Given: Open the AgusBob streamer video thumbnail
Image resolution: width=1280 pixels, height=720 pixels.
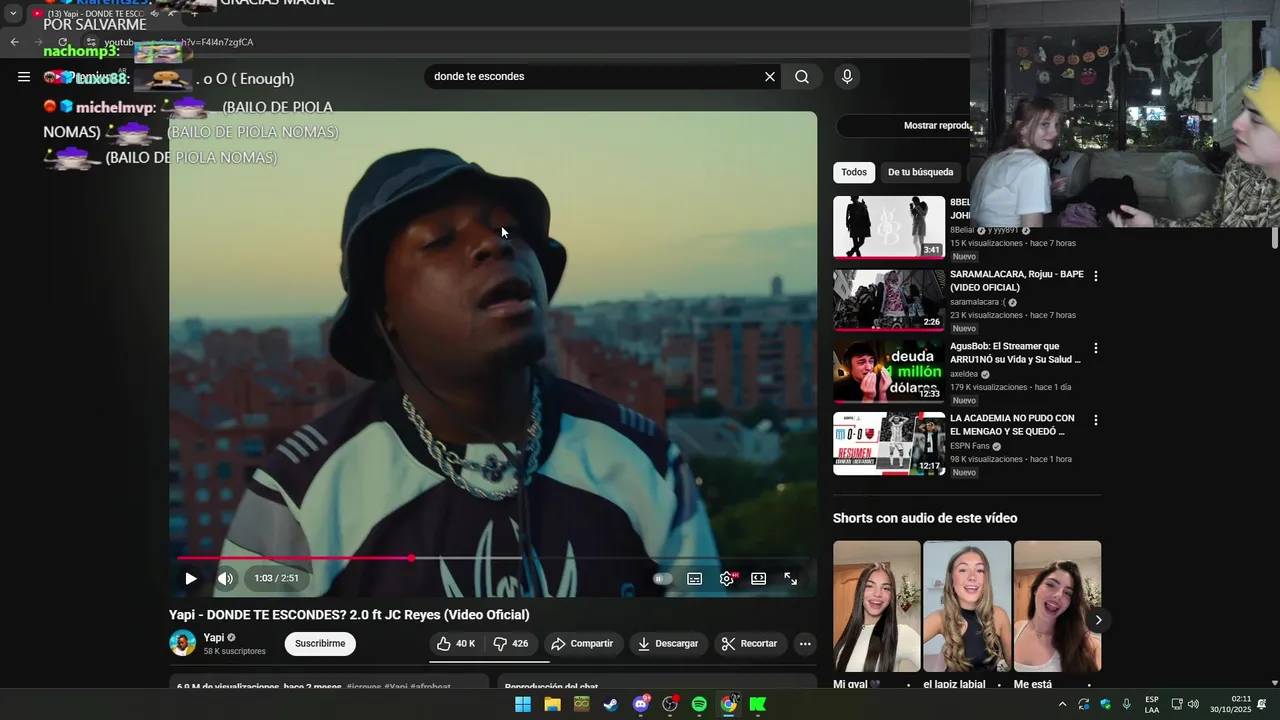Looking at the screenshot, I should pyautogui.click(x=889, y=371).
